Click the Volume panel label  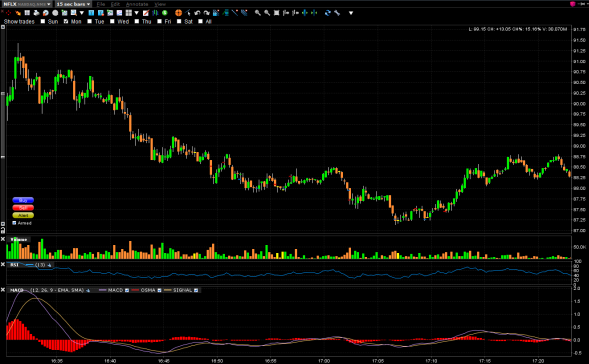[x=19, y=239]
